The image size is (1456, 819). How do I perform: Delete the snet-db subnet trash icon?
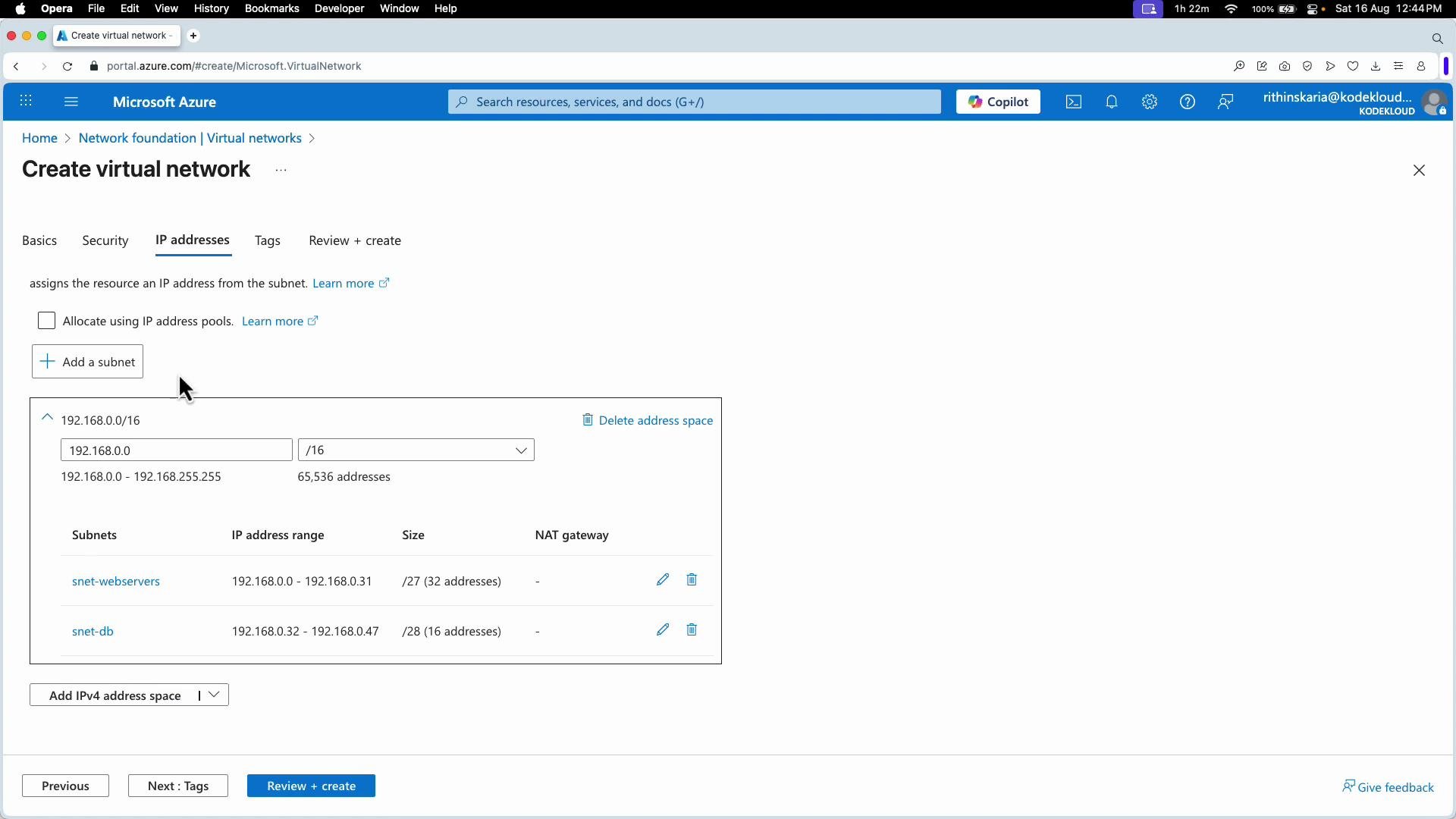point(692,630)
